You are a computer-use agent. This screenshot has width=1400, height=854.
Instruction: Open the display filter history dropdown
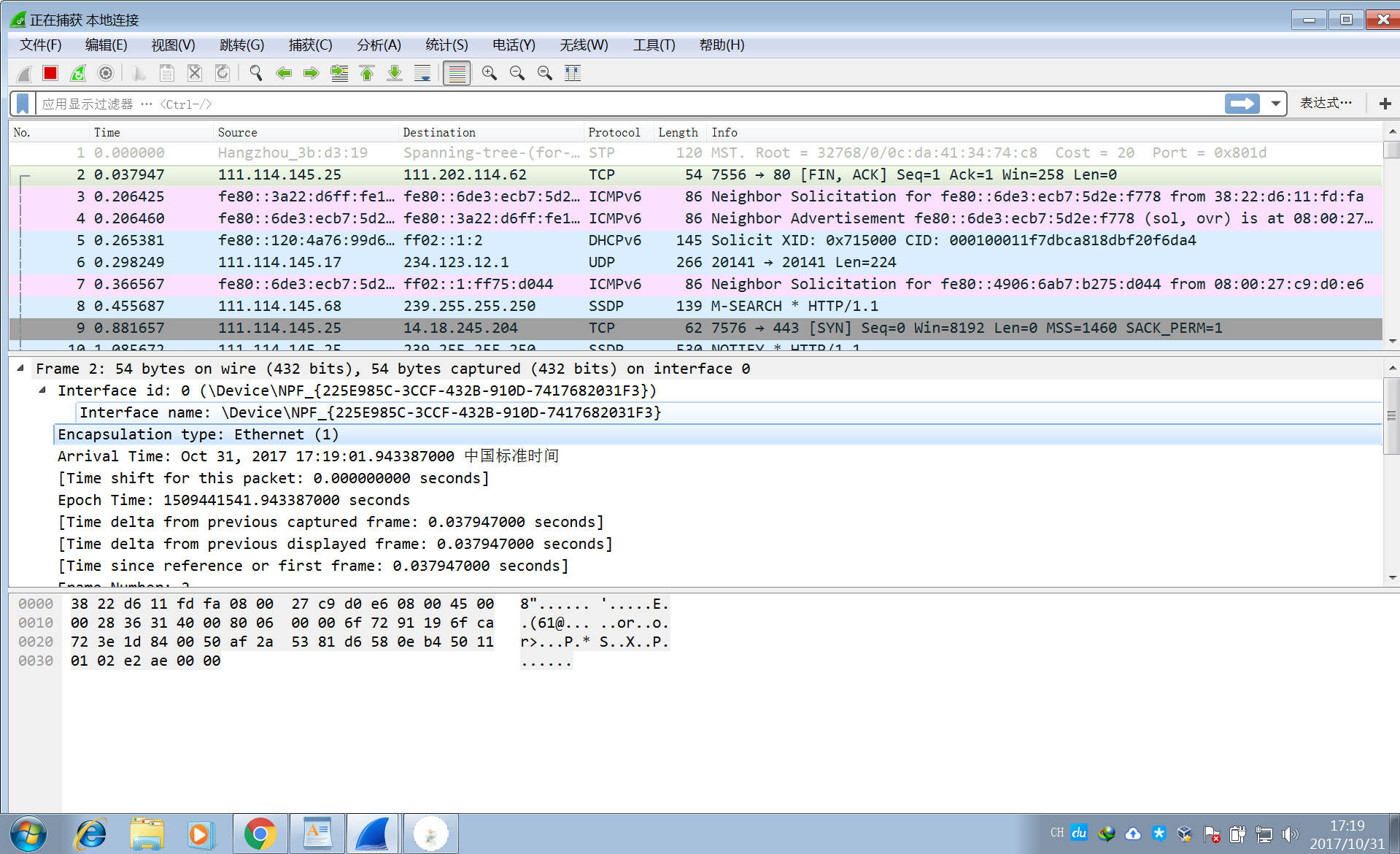[x=1275, y=104]
